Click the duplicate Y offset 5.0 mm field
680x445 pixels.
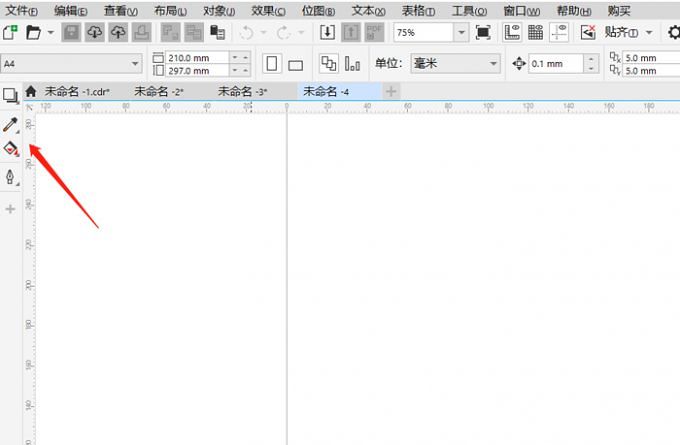click(x=651, y=70)
